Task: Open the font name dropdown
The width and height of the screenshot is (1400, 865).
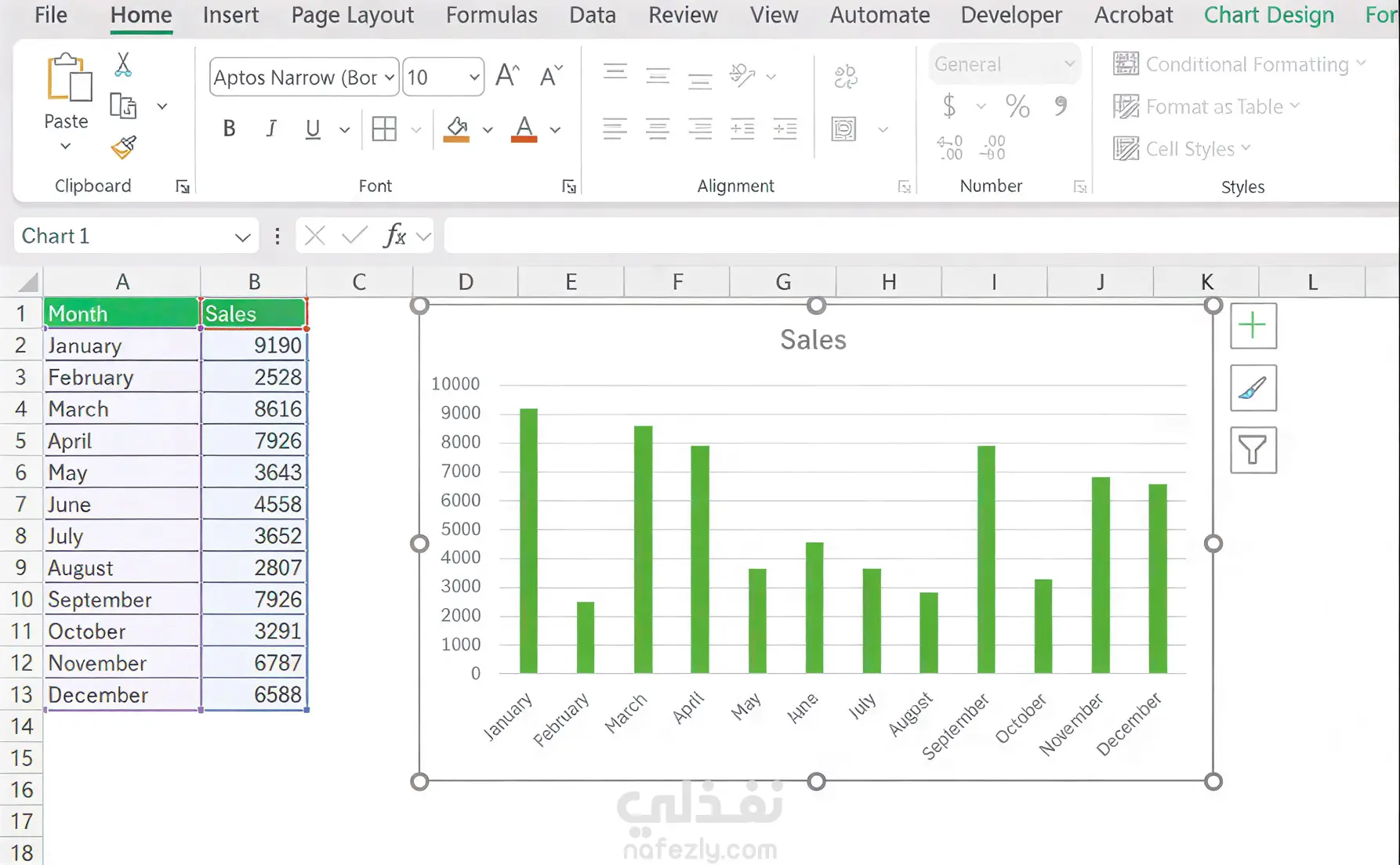Action: [390, 77]
